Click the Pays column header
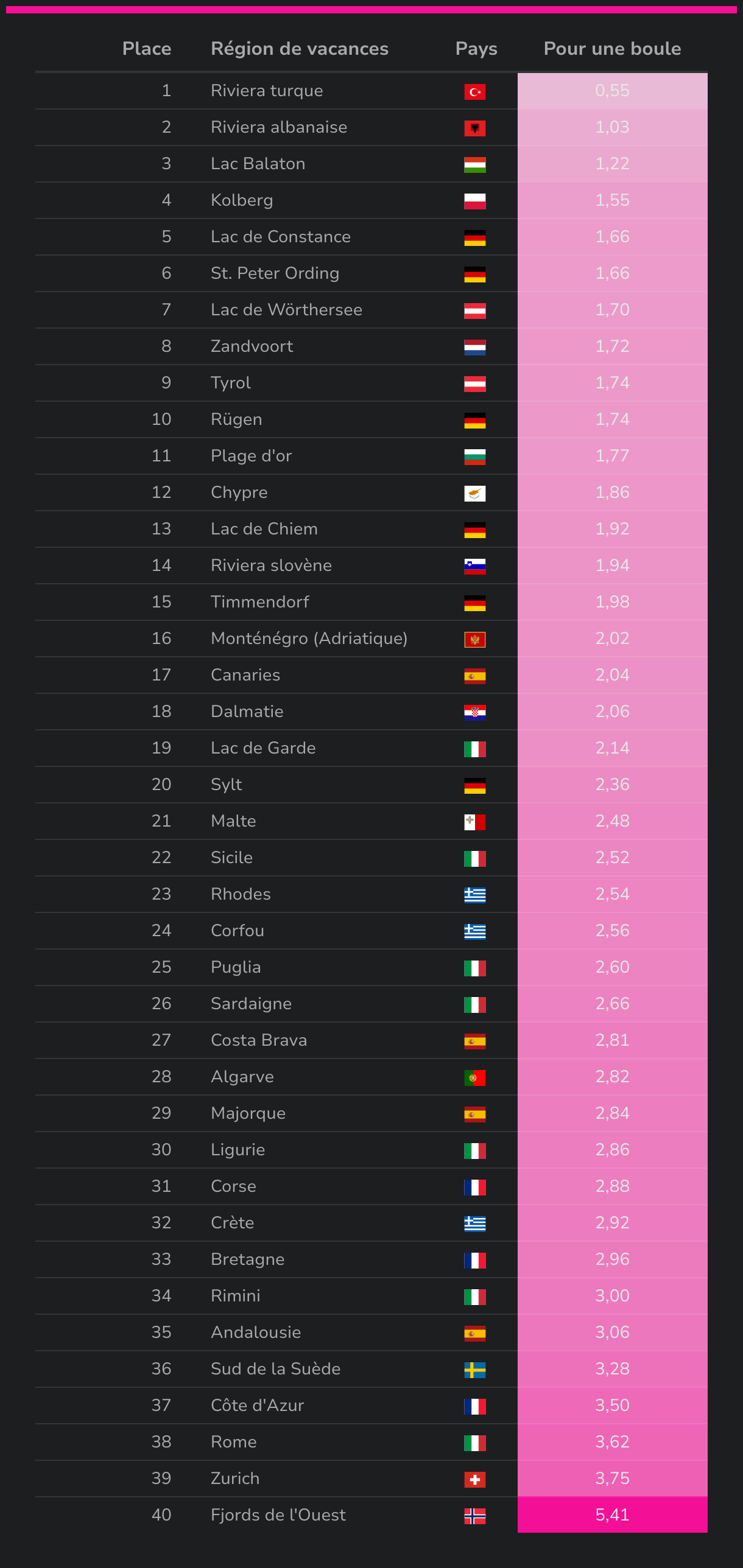This screenshot has width=743, height=1568. tap(476, 49)
